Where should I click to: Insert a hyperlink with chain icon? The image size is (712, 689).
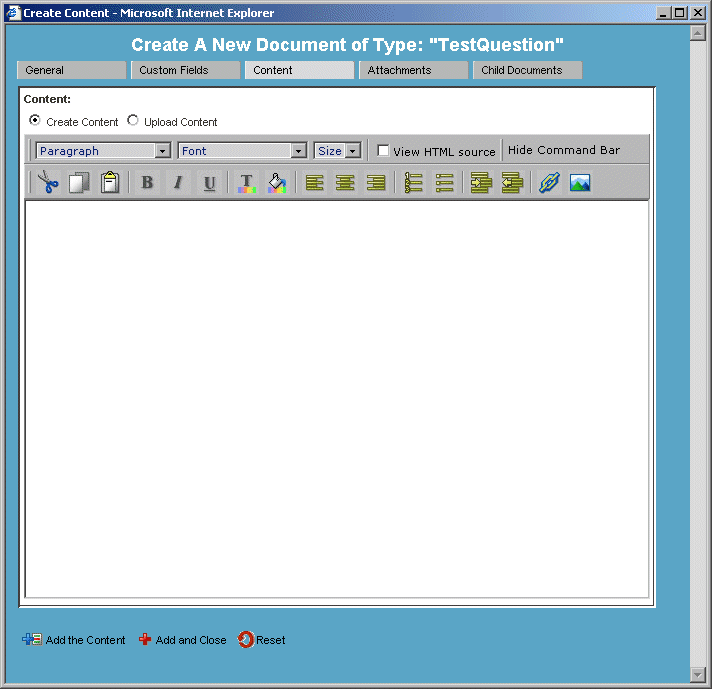(549, 183)
